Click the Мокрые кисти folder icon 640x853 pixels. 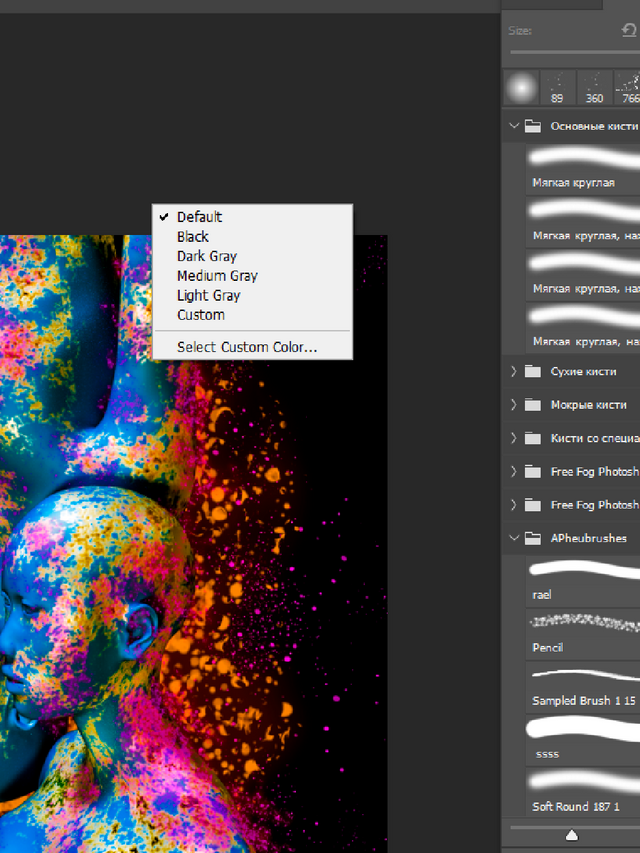pyautogui.click(x=533, y=405)
